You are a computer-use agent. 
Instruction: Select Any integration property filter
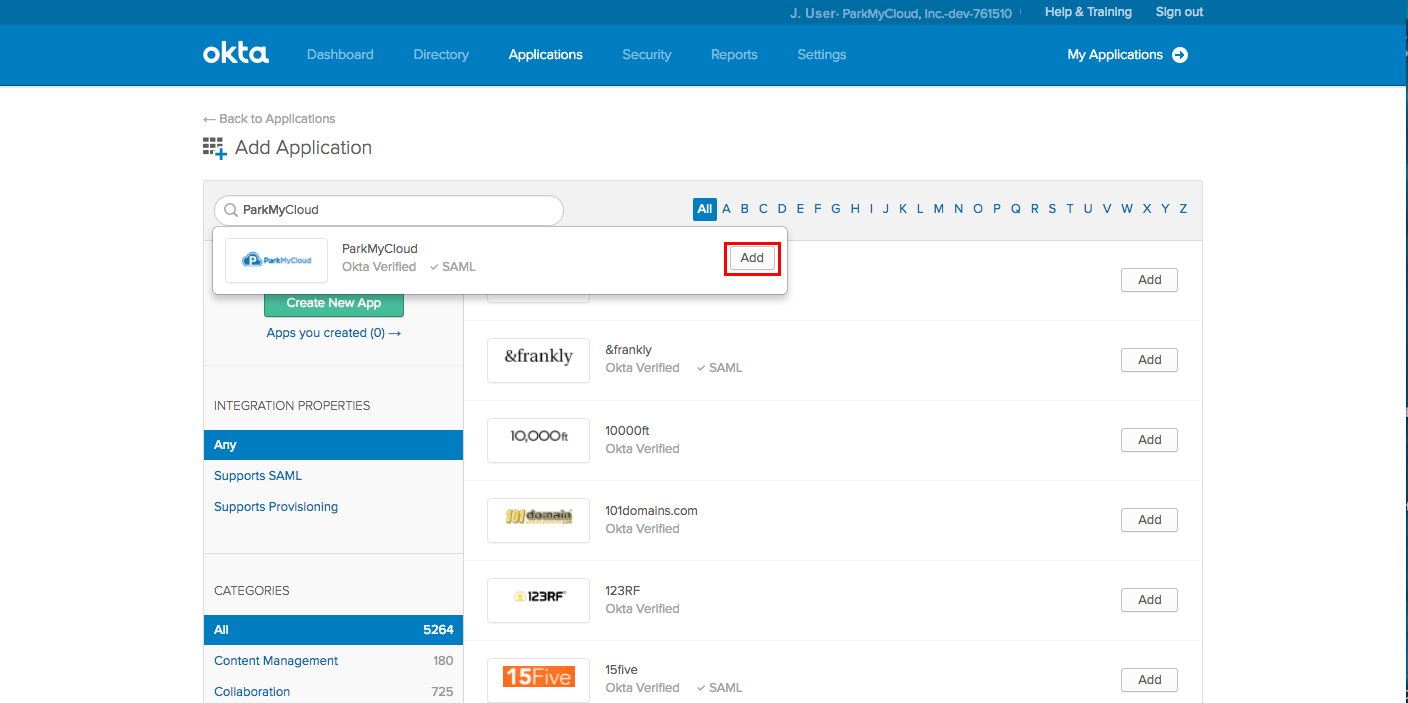333,445
